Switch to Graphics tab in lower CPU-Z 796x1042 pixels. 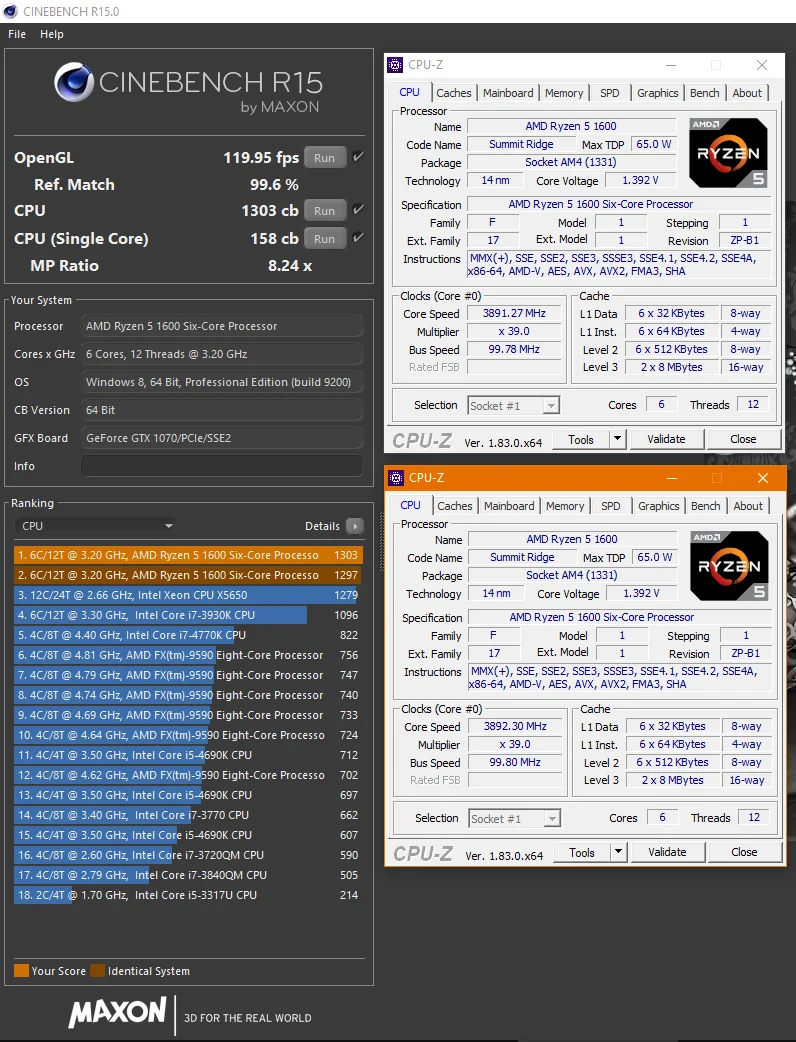coord(659,506)
